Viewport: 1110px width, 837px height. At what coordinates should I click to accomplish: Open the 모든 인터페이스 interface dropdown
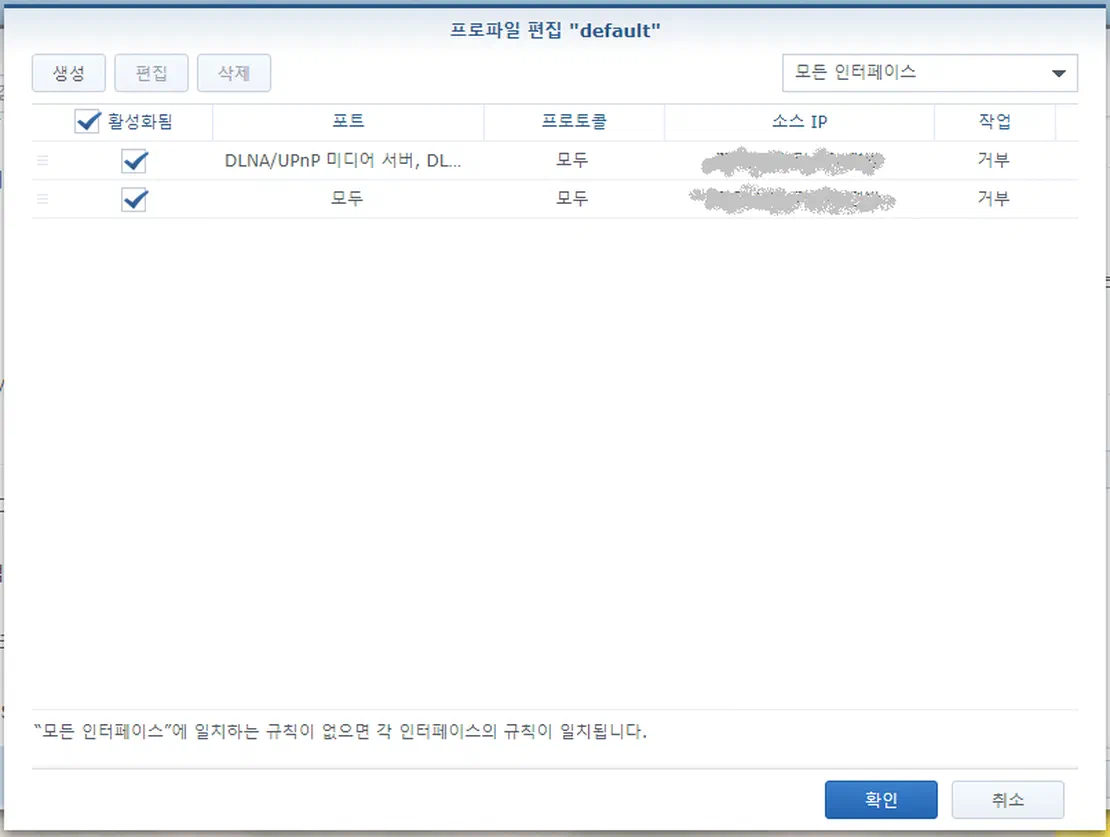929,73
